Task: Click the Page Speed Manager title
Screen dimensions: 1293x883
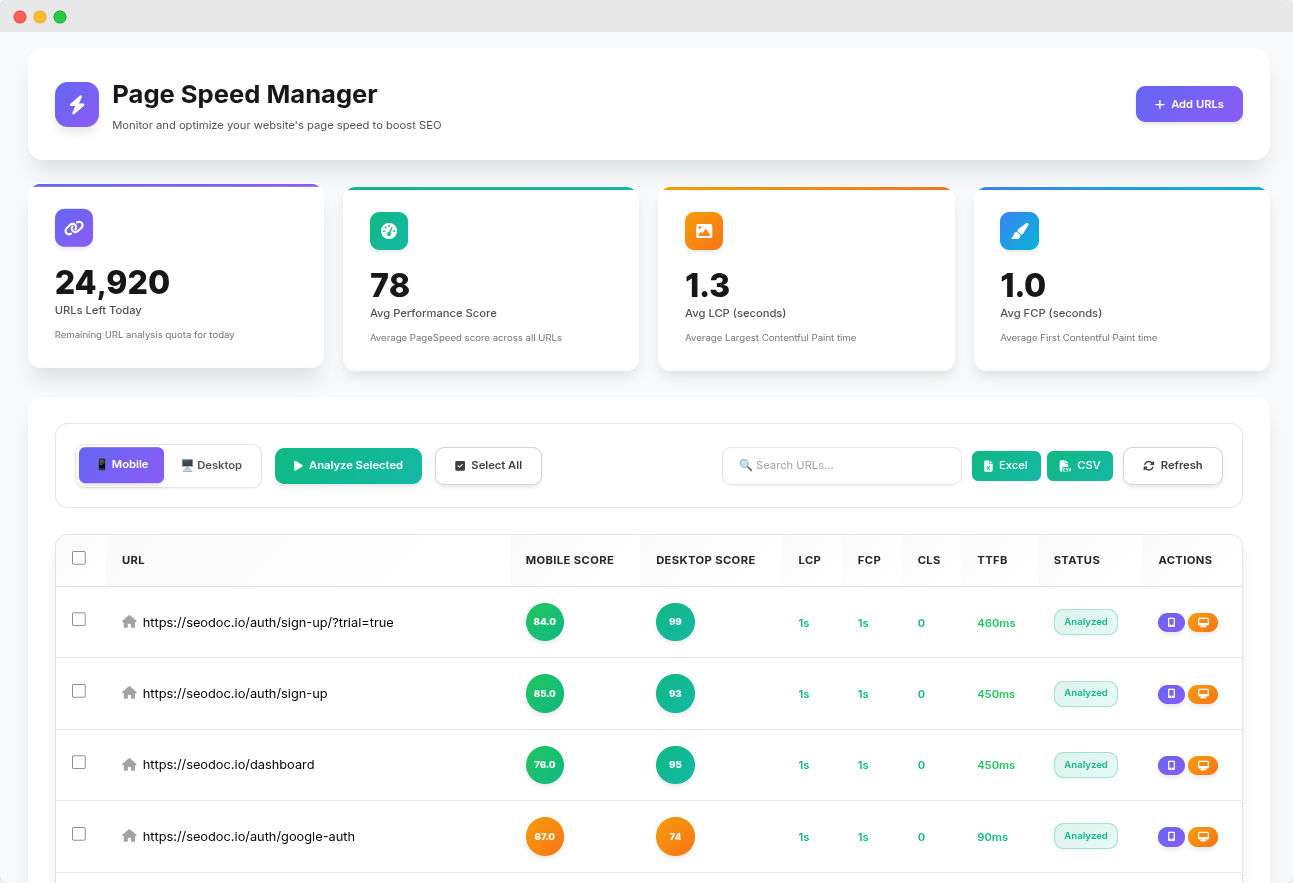Action: pos(245,94)
